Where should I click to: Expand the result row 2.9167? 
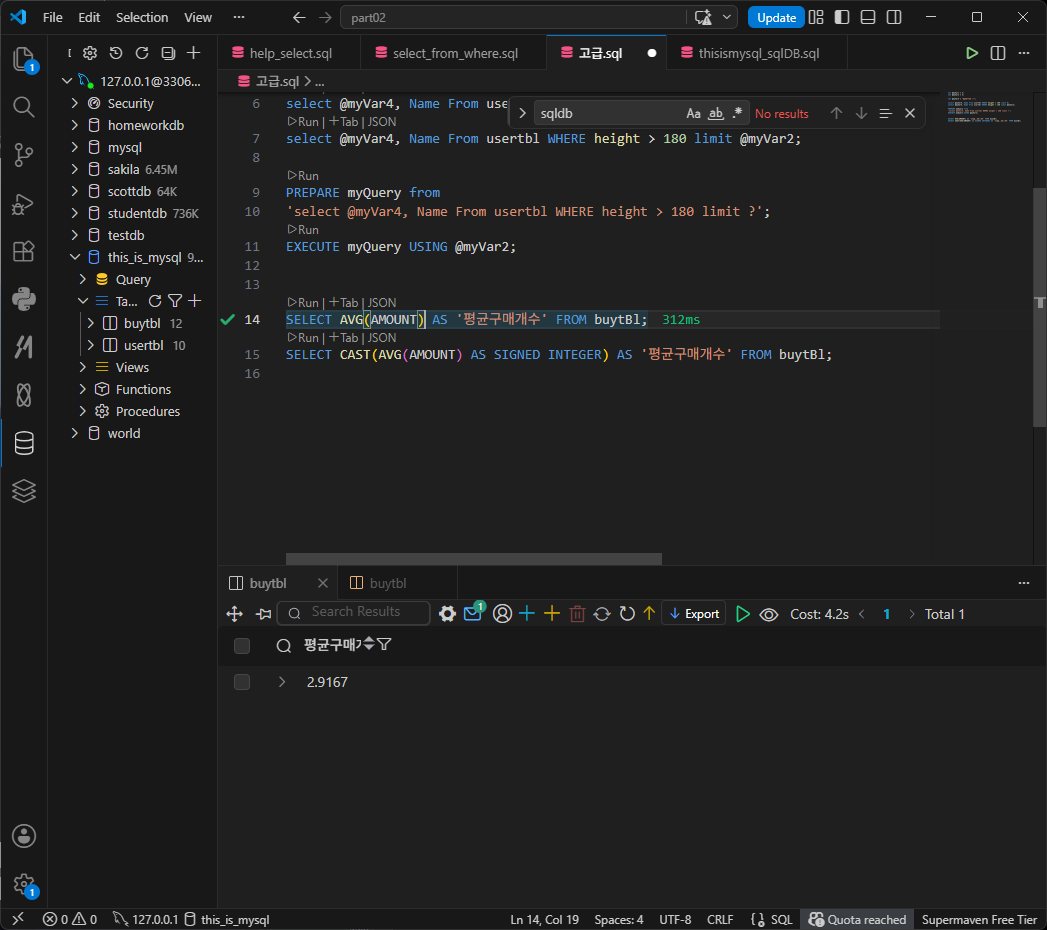coord(282,682)
